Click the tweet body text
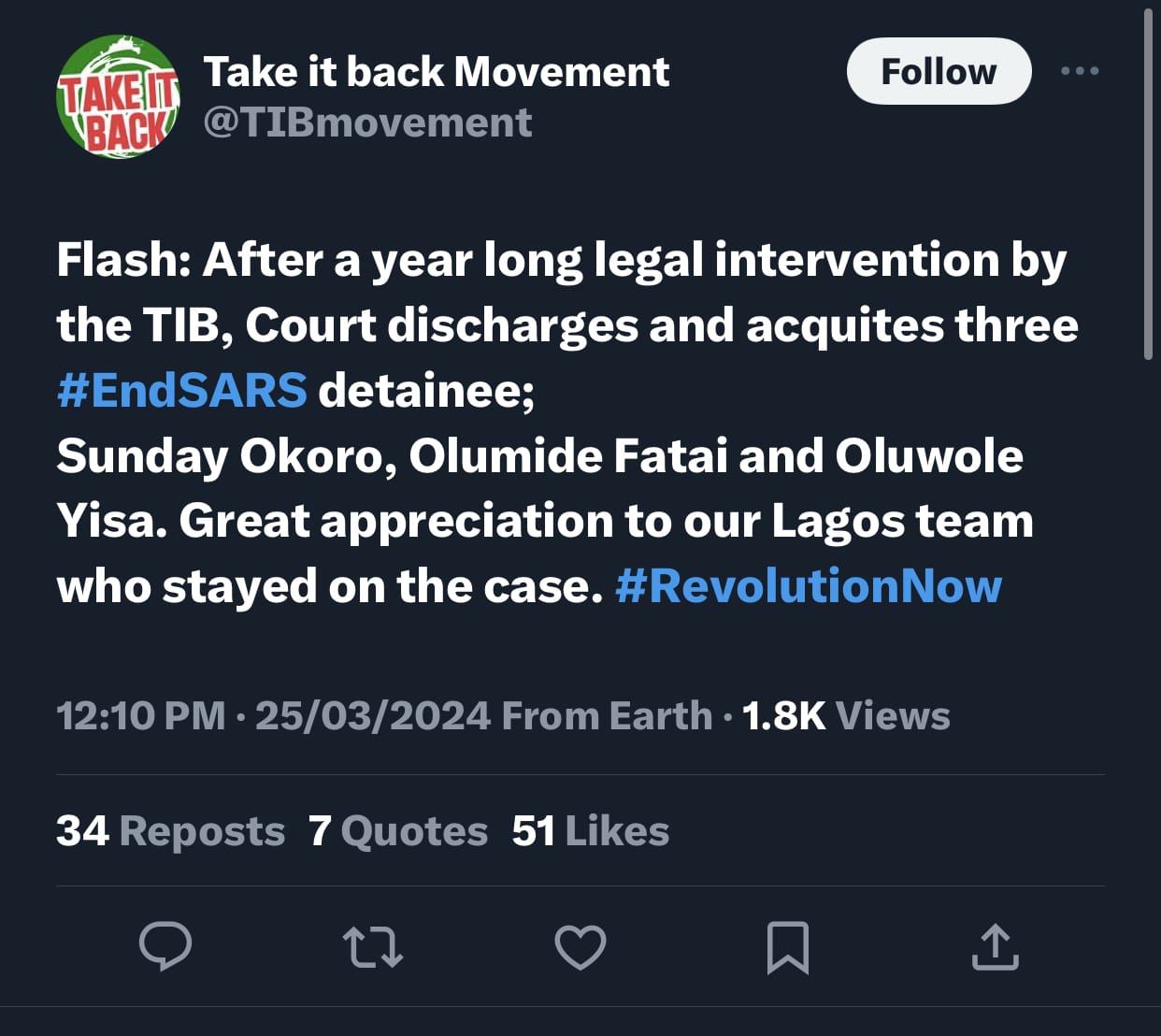 pos(561,455)
